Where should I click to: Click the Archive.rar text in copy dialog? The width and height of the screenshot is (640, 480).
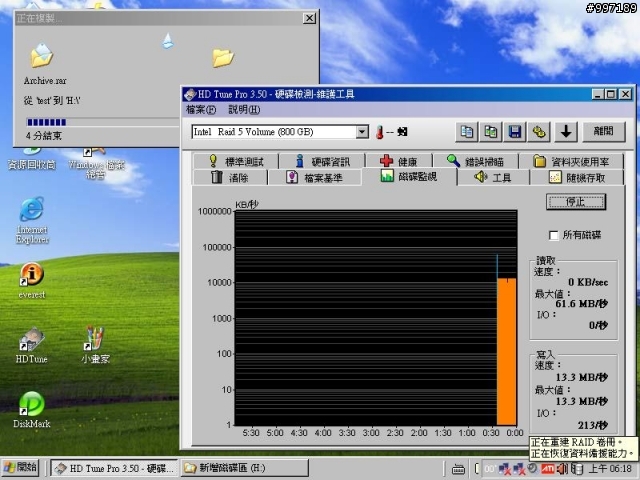[45, 81]
